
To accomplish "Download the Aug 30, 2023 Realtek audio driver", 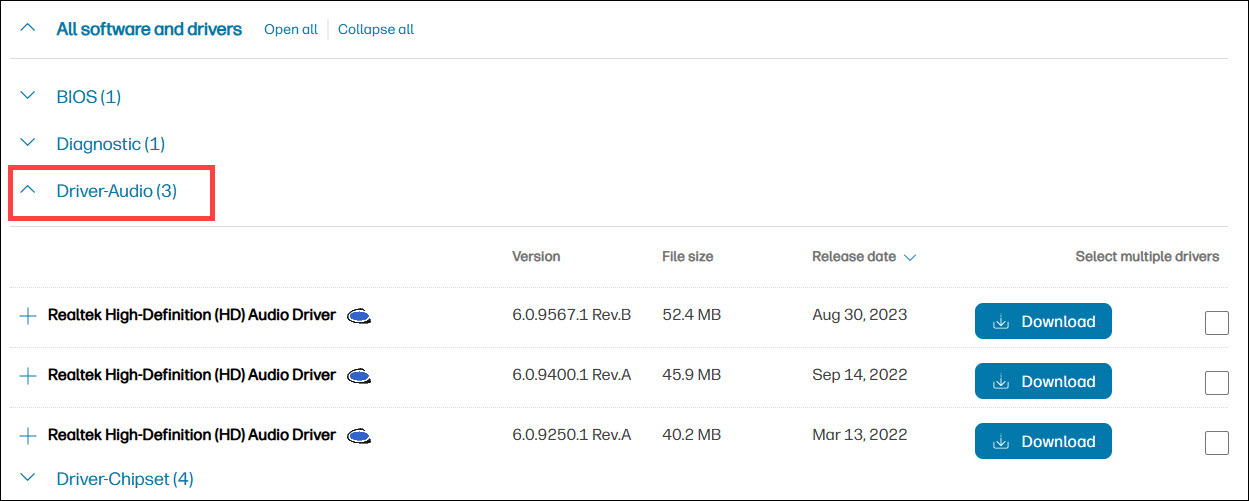I will click(1043, 322).
